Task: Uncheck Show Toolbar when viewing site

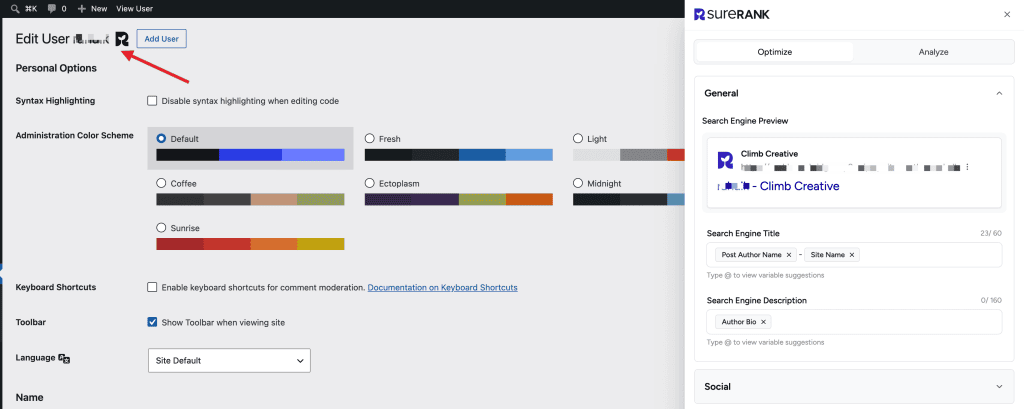Action: [x=152, y=322]
